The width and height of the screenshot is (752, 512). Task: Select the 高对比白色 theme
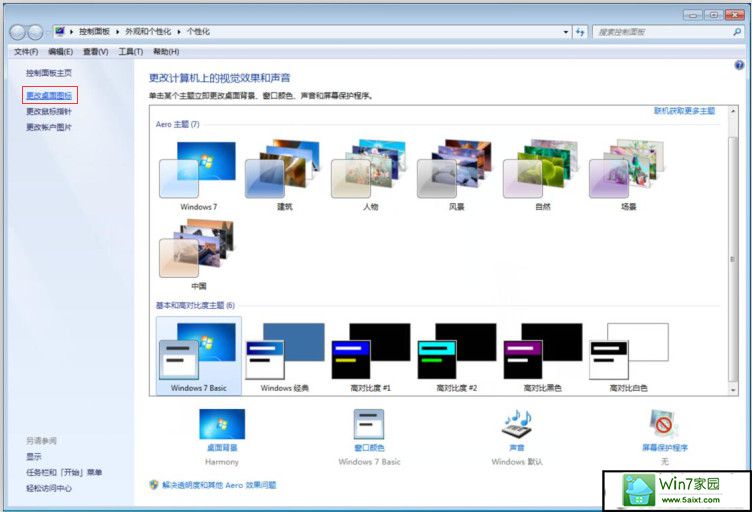pos(628,357)
